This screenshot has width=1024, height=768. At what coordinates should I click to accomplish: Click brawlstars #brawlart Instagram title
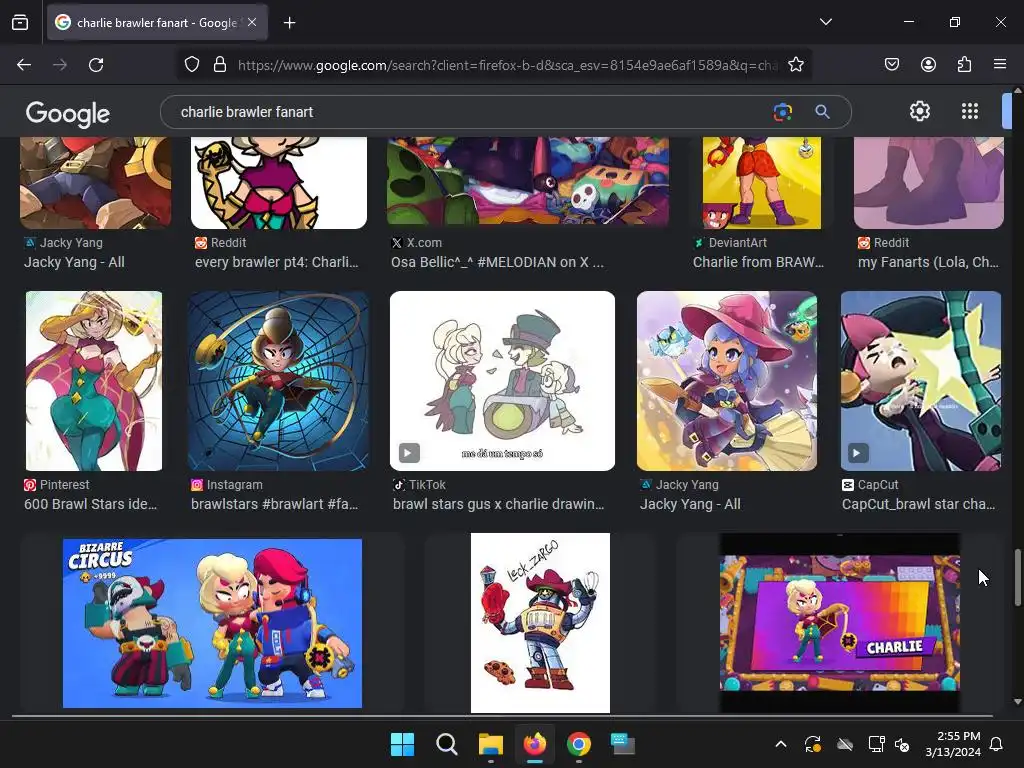tap(274, 504)
